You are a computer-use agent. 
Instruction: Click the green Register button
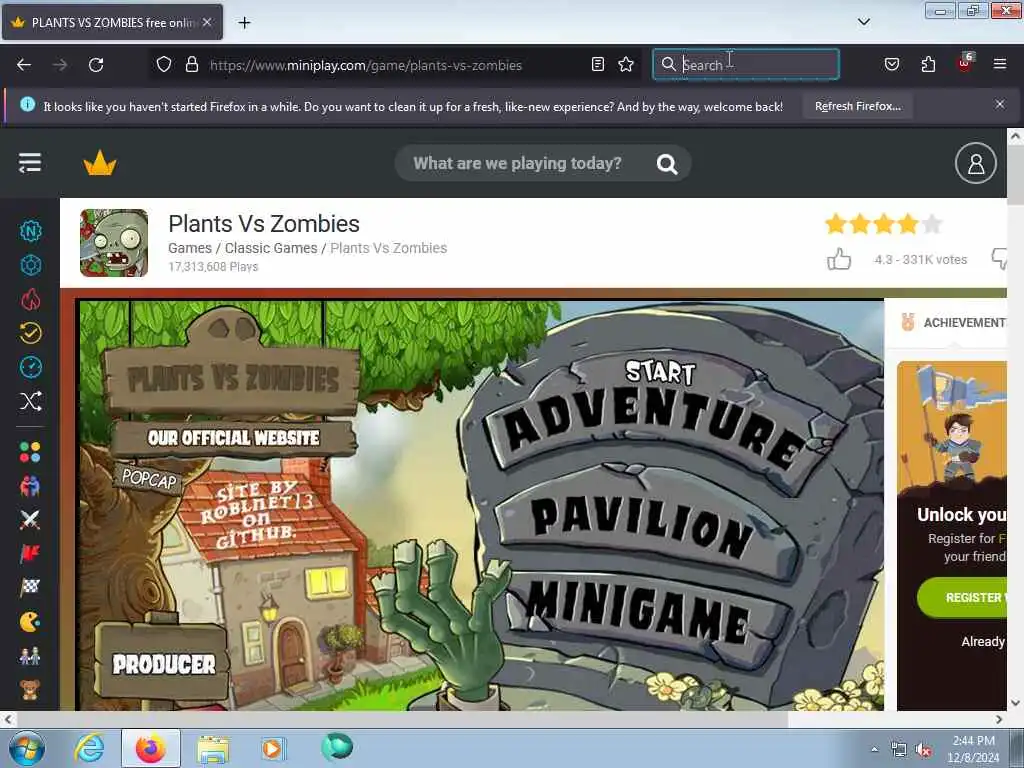click(963, 597)
